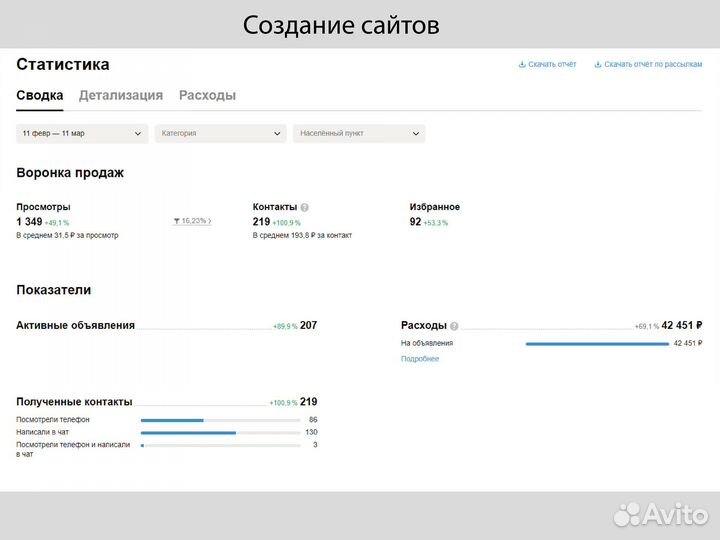Image resolution: width=720 pixels, height=540 pixels.
Task: Click the help icon next to Контакты
Action: click(x=304, y=208)
